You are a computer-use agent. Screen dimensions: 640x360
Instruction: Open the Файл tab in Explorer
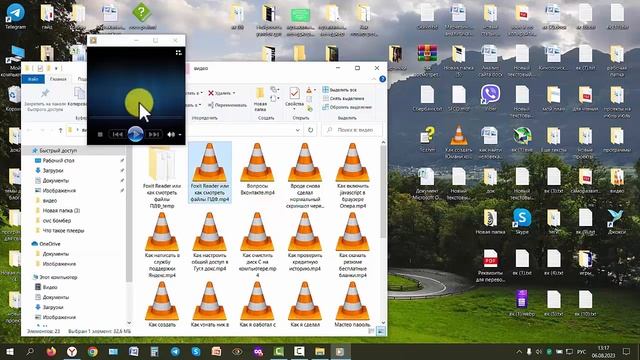point(33,79)
